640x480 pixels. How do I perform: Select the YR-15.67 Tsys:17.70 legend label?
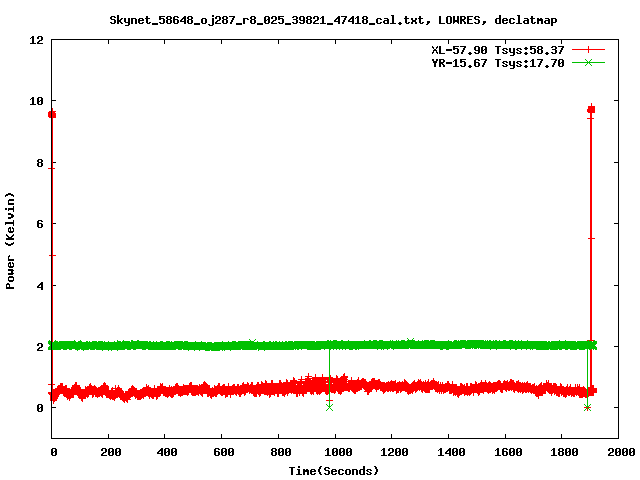coord(498,63)
